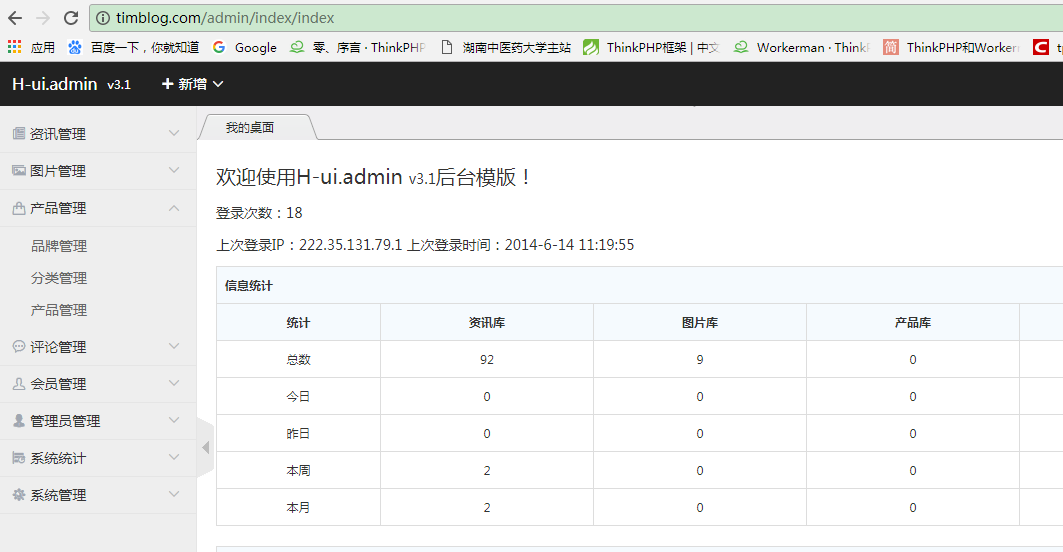Viewport: 1063px width, 552px height.
Task: Click the 欢迎使用H-ui.admin welcome heading
Action: pyautogui.click(x=373, y=177)
